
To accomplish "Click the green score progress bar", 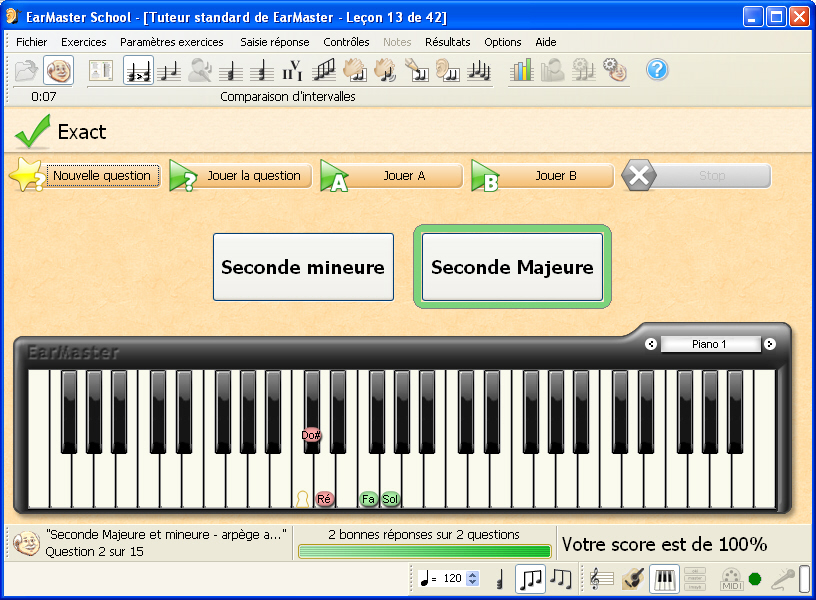I will tap(425, 551).
